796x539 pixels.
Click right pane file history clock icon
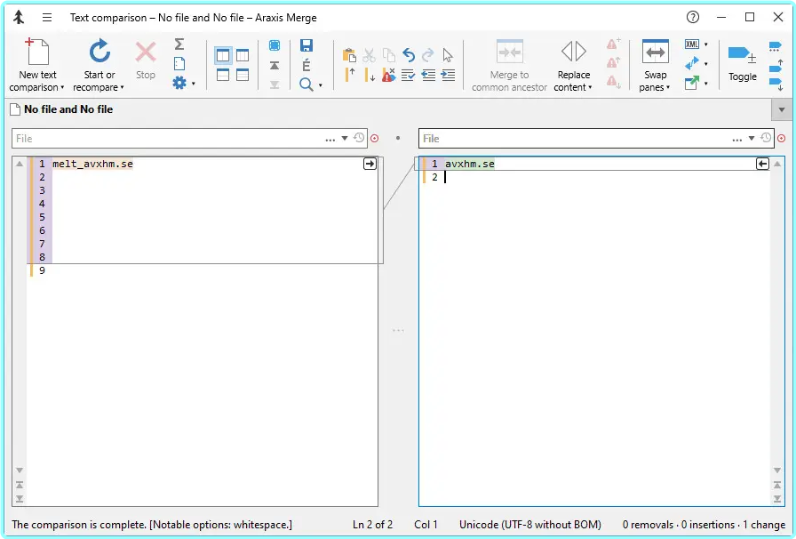(x=766, y=138)
